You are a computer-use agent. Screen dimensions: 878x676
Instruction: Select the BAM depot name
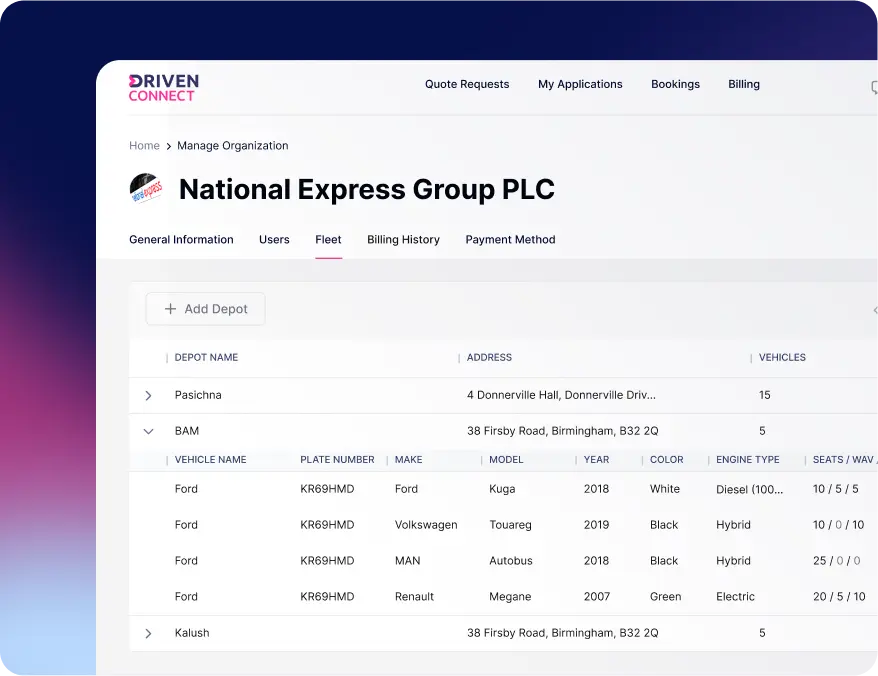(x=187, y=431)
